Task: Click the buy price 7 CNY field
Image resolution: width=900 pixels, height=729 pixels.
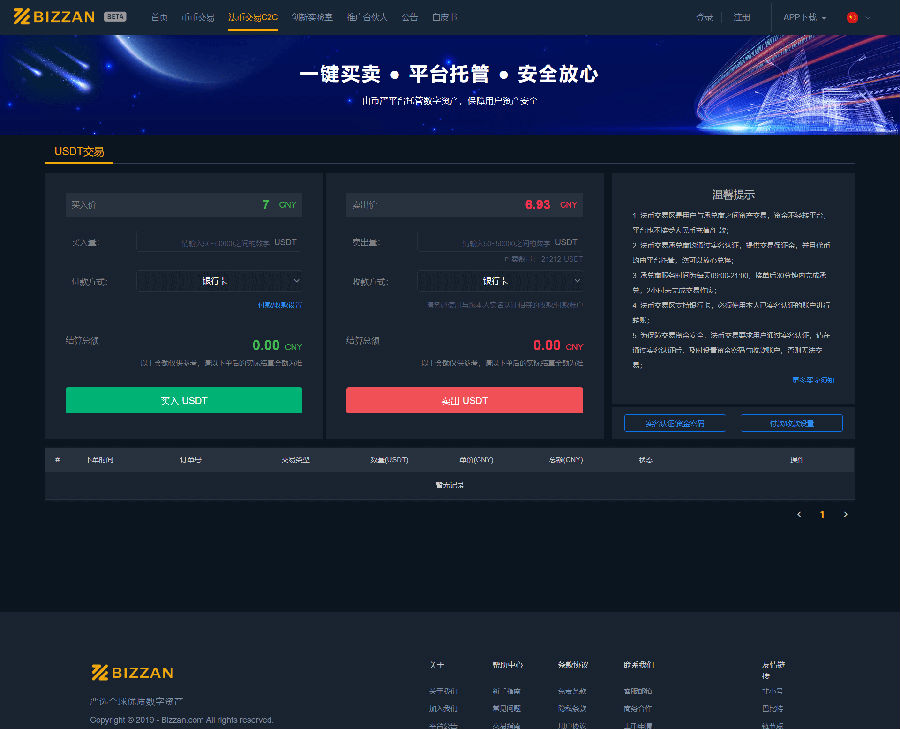Action: coord(184,205)
